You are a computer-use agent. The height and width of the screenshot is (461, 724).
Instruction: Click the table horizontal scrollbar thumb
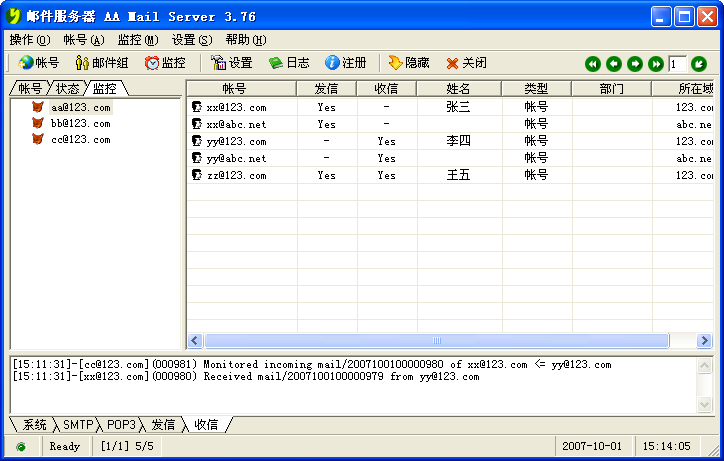click(x=437, y=341)
